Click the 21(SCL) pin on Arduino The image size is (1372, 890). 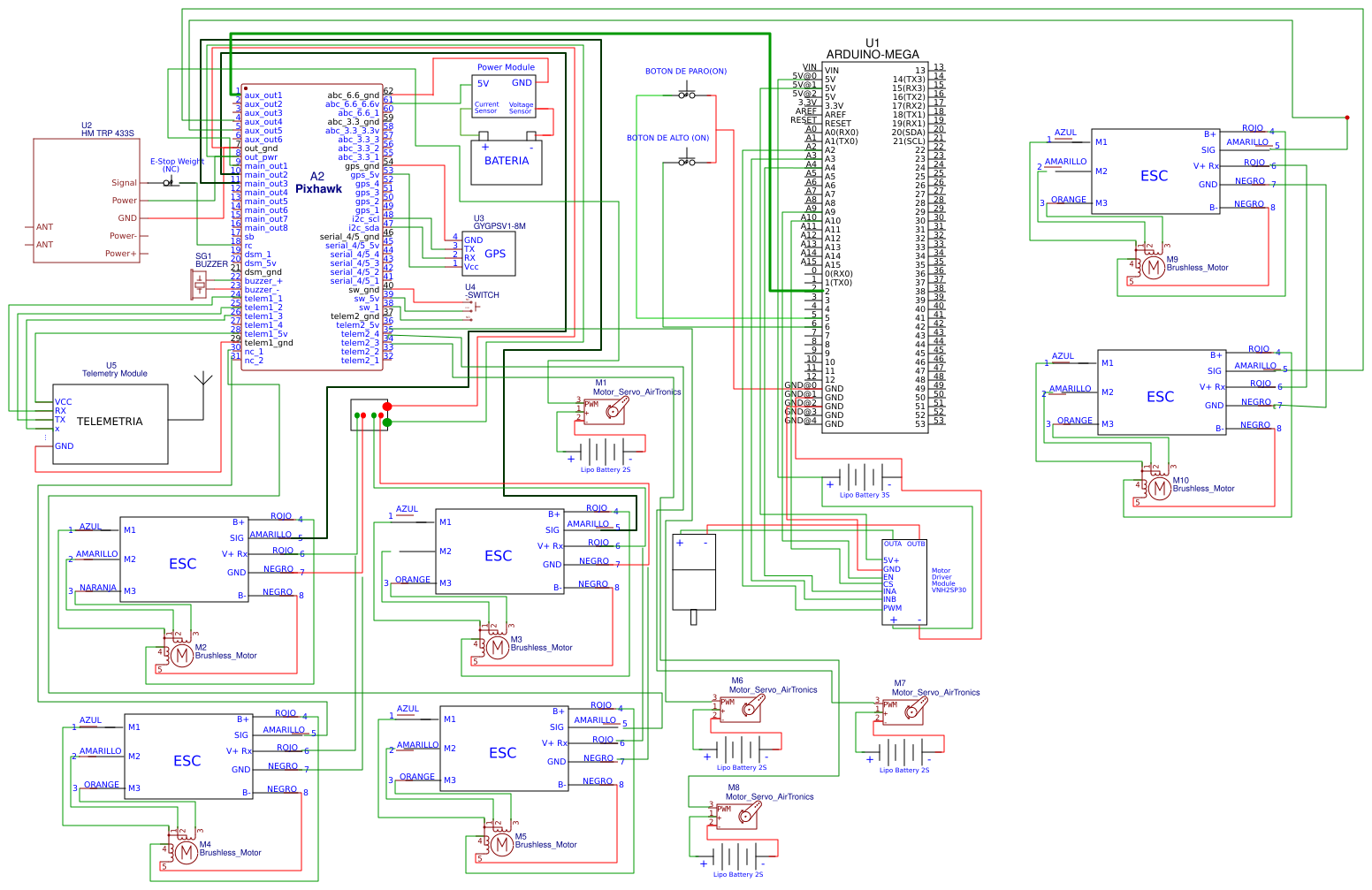tap(909, 141)
